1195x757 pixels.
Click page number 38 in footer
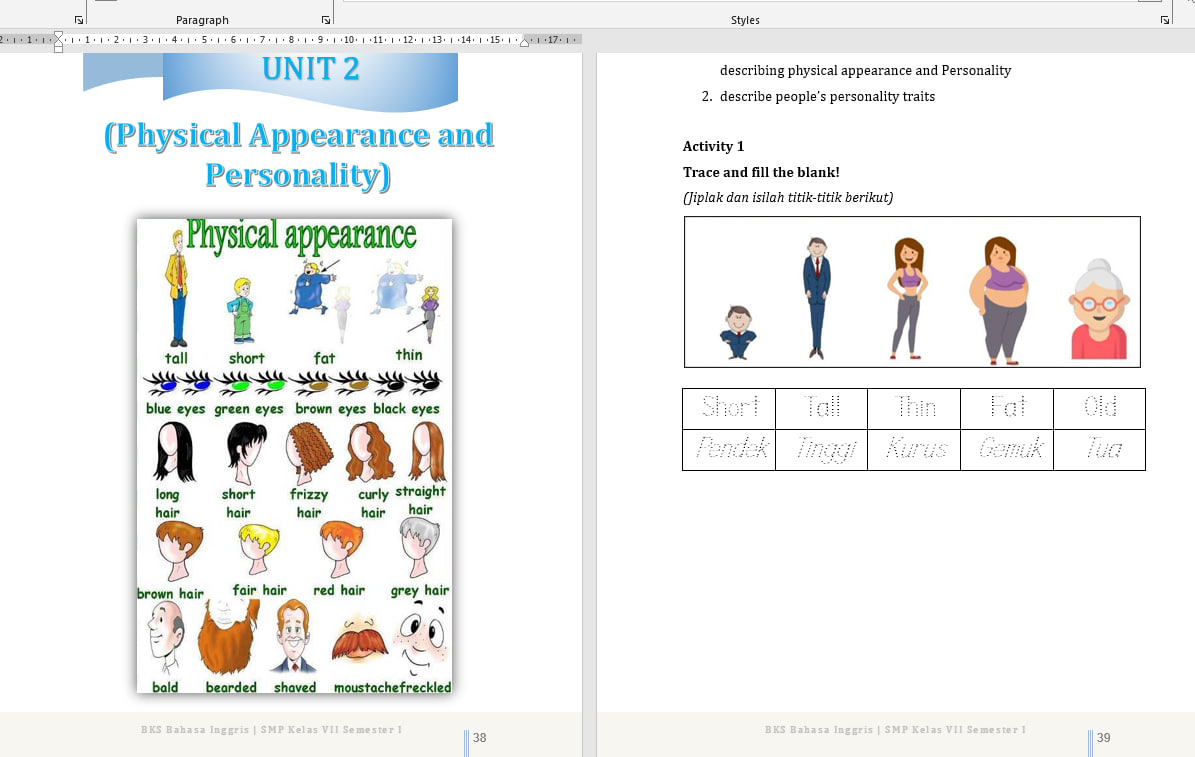click(479, 738)
